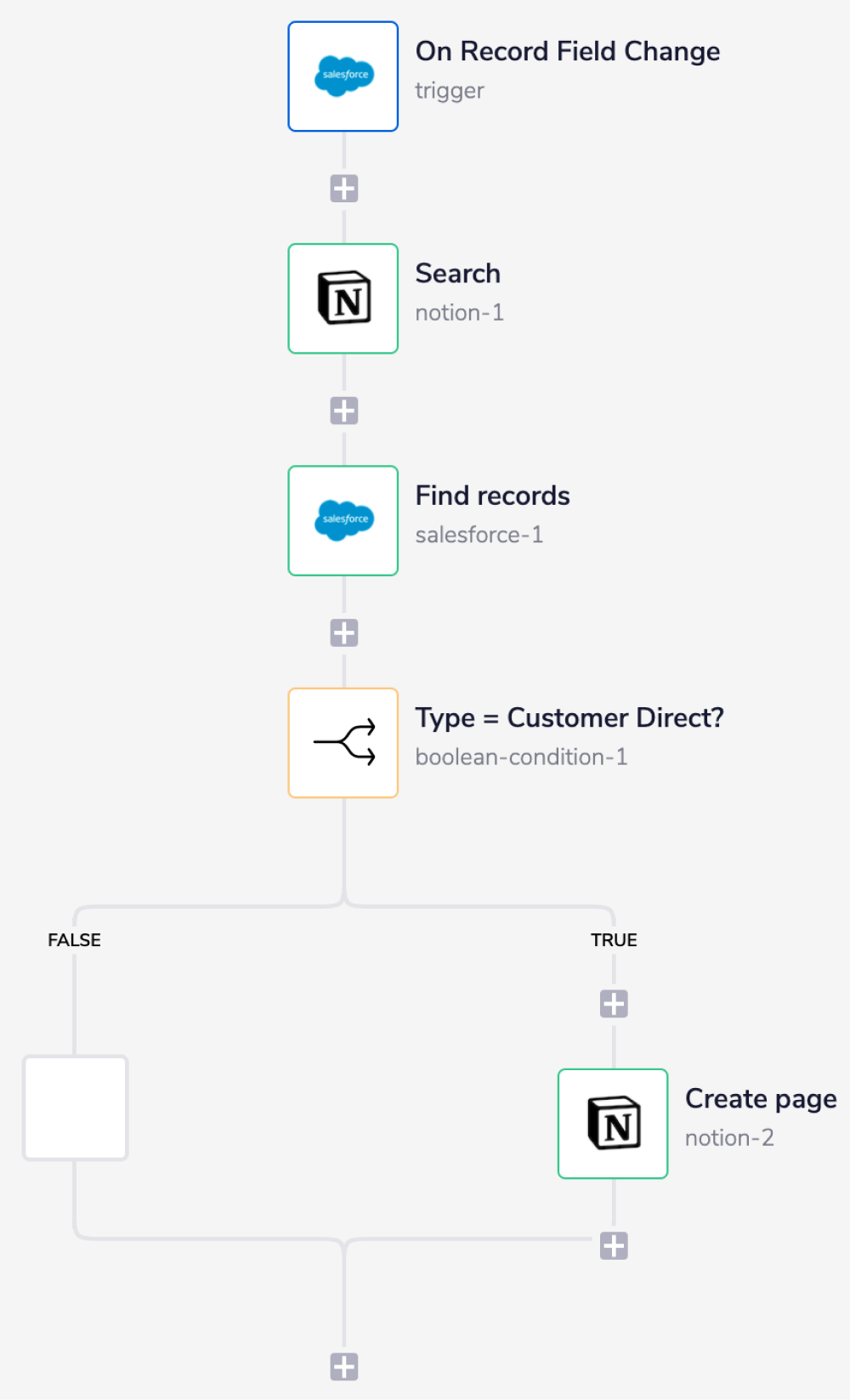Click the "salesforce-1" step identifier text
Screen dimensions: 850x1400
[479, 535]
